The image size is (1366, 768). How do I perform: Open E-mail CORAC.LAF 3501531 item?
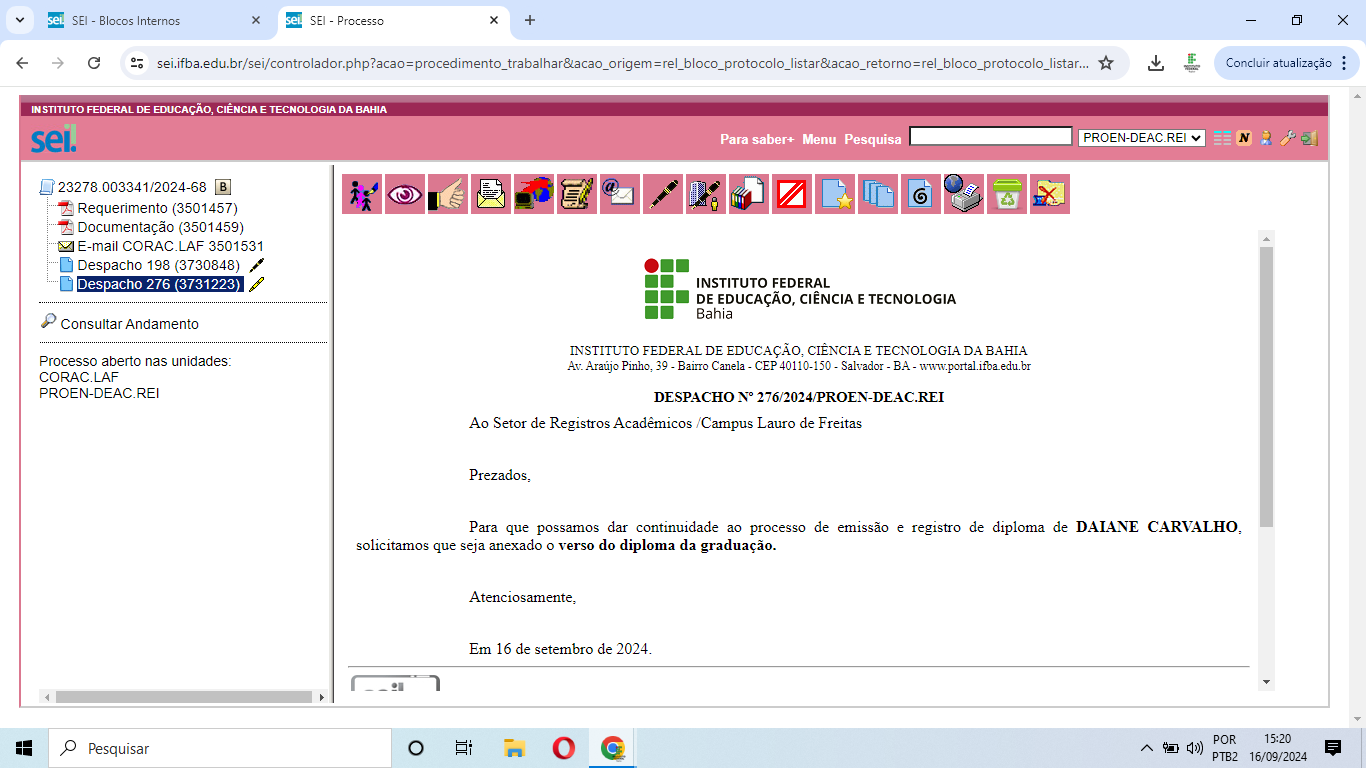(x=171, y=246)
